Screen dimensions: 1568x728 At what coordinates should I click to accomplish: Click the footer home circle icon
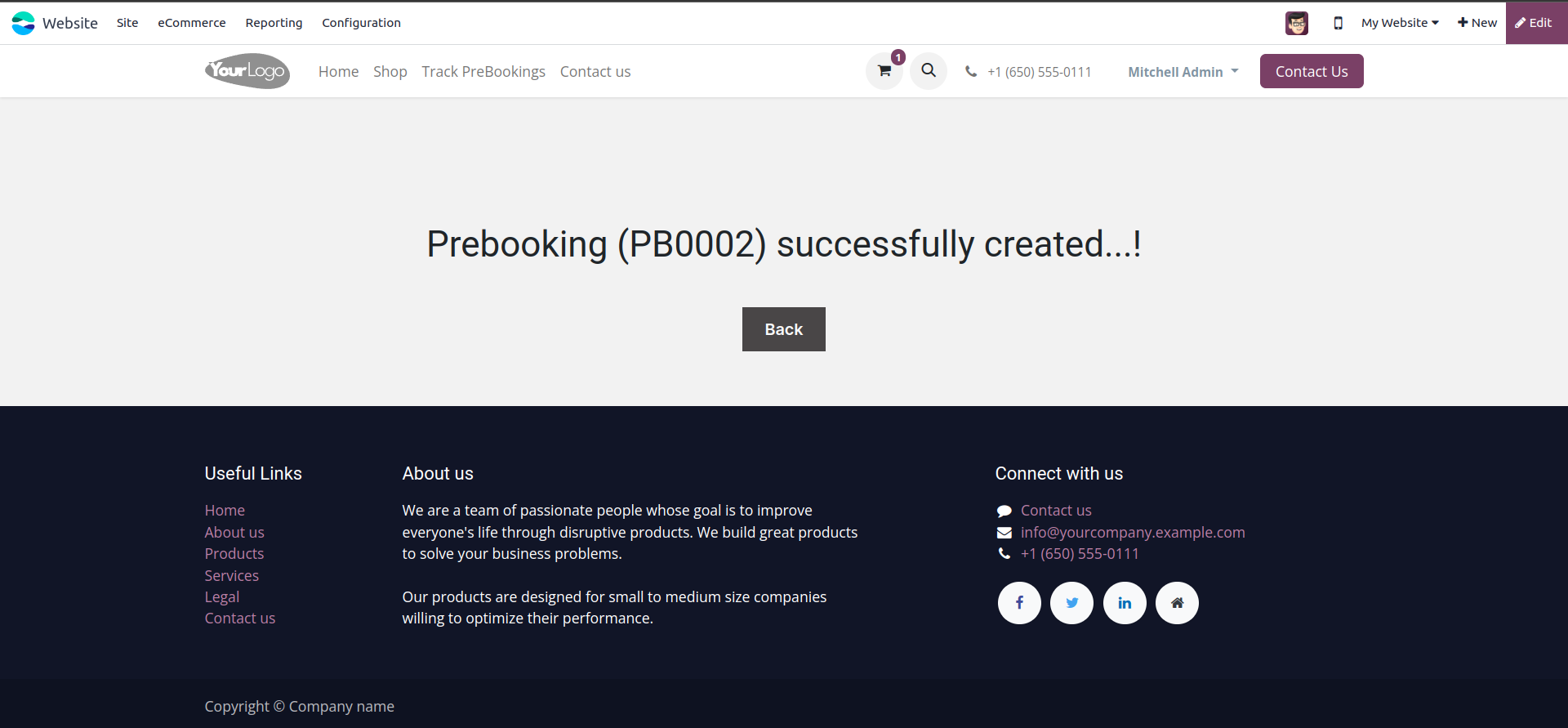[1177, 603]
